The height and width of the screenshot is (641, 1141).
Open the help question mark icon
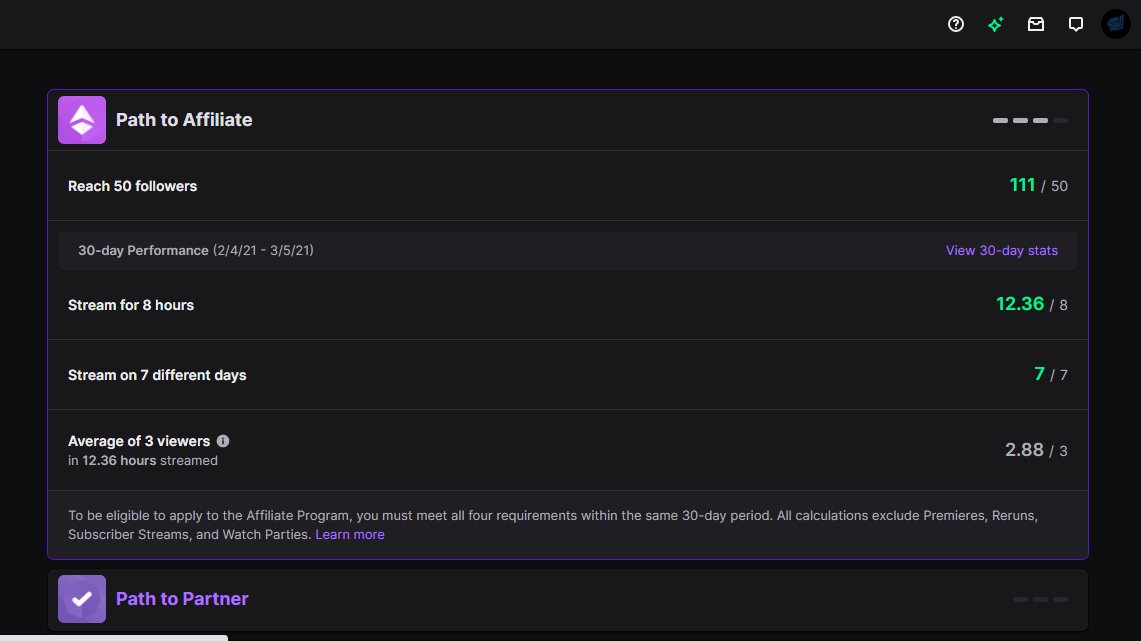point(955,24)
